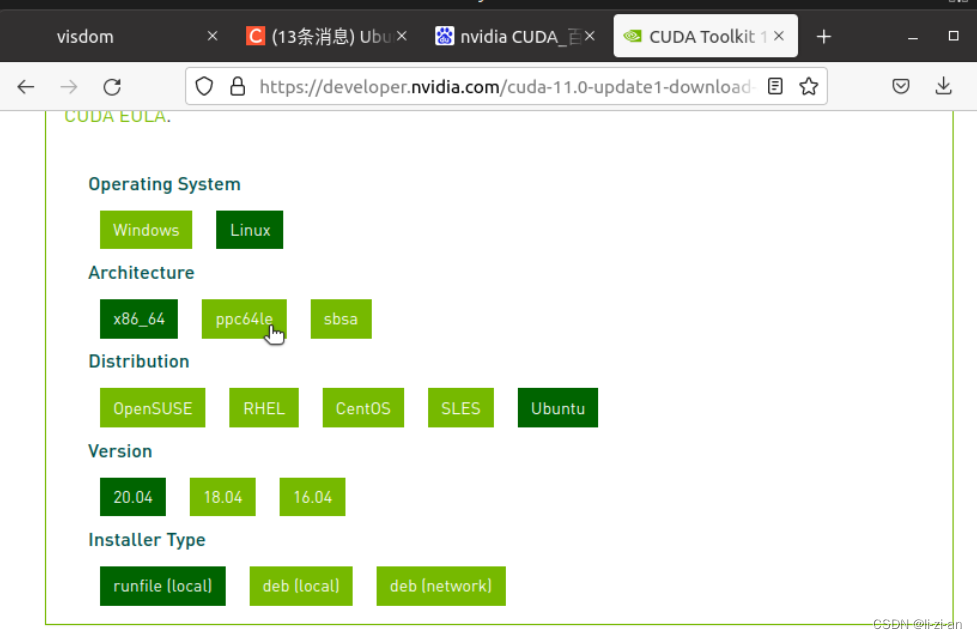Image resolution: width=977 pixels, height=639 pixels.
Task: Open the Downloads panel
Action: [x=943, y=86]
